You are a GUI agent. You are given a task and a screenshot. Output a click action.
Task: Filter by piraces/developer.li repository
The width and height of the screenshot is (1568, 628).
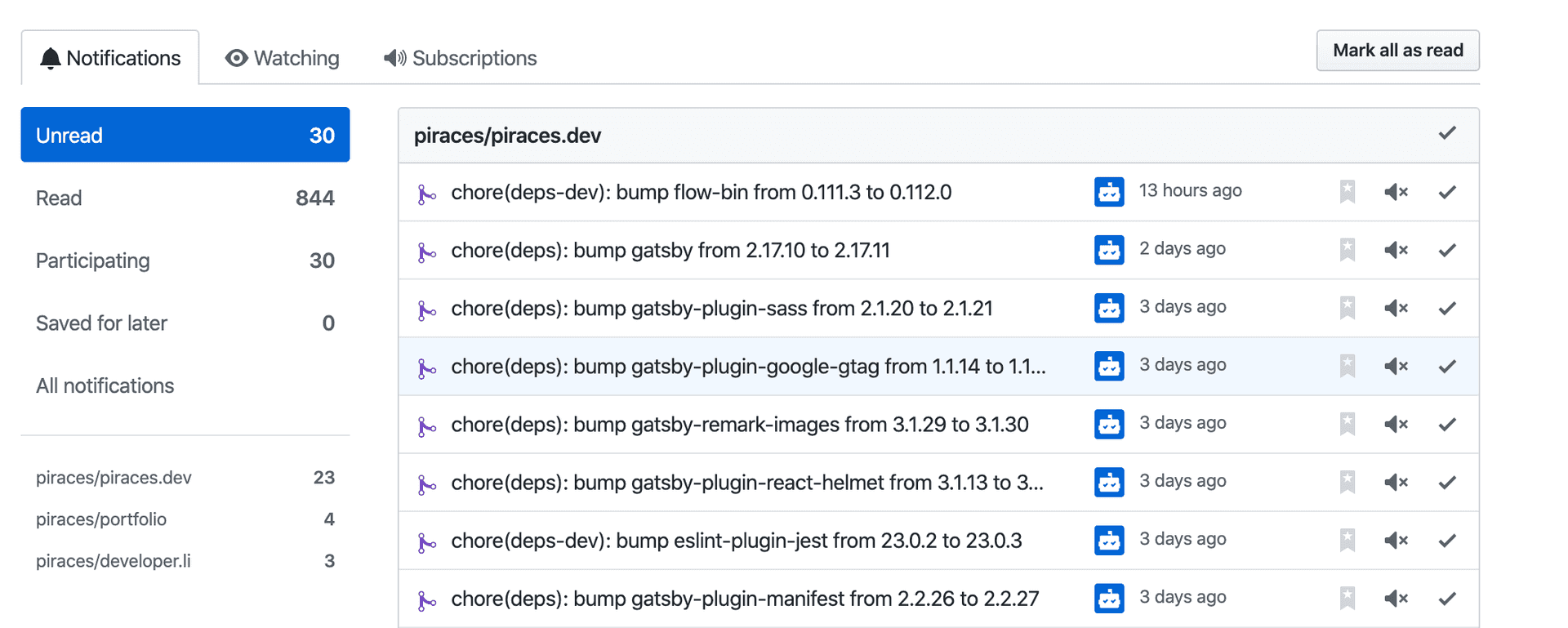pyautogui.click(x=114, y=561)
